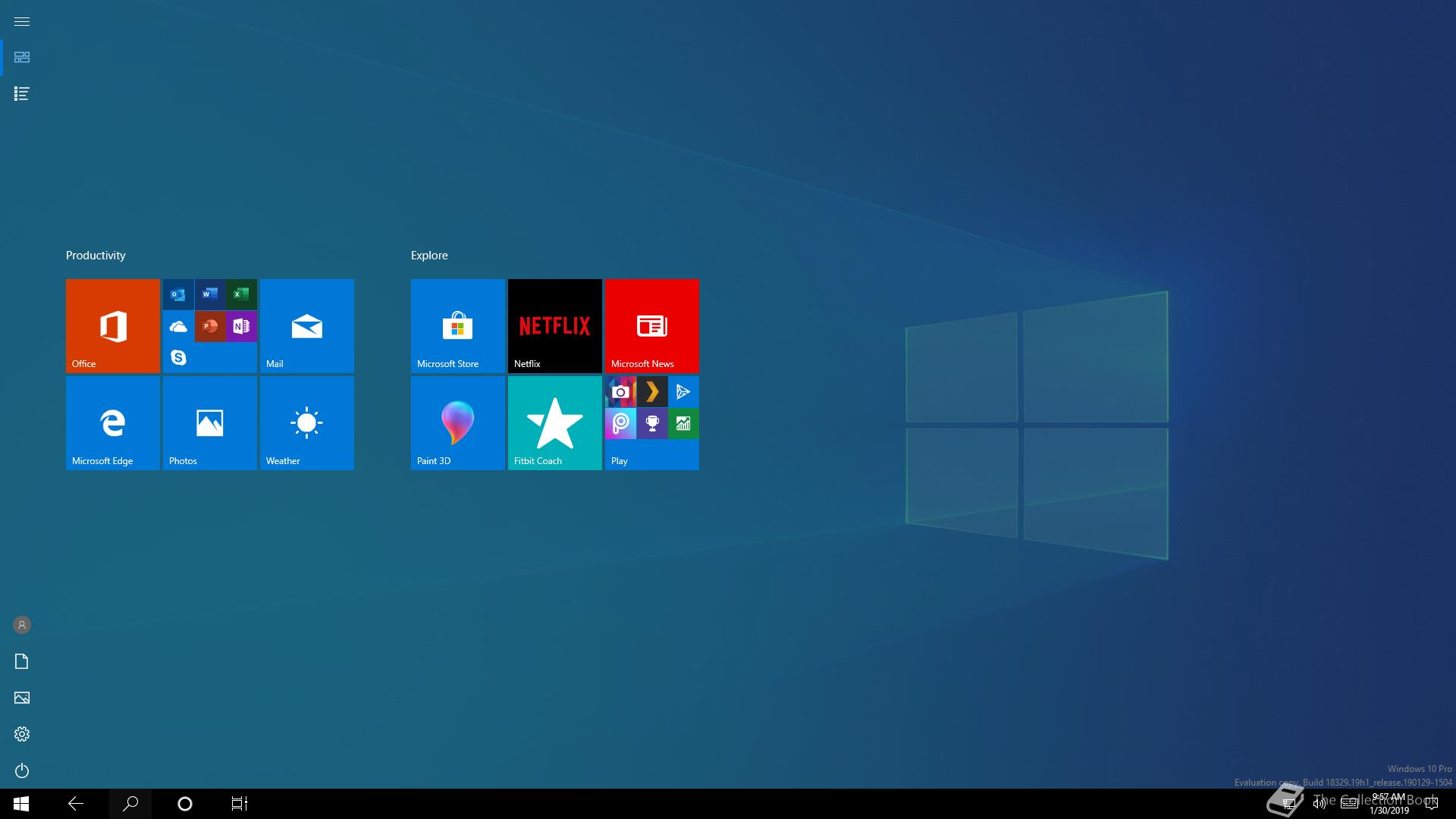The image size is (1456, 819).
Task: Launch Excel from the Office folder tile
Action: 241,294
